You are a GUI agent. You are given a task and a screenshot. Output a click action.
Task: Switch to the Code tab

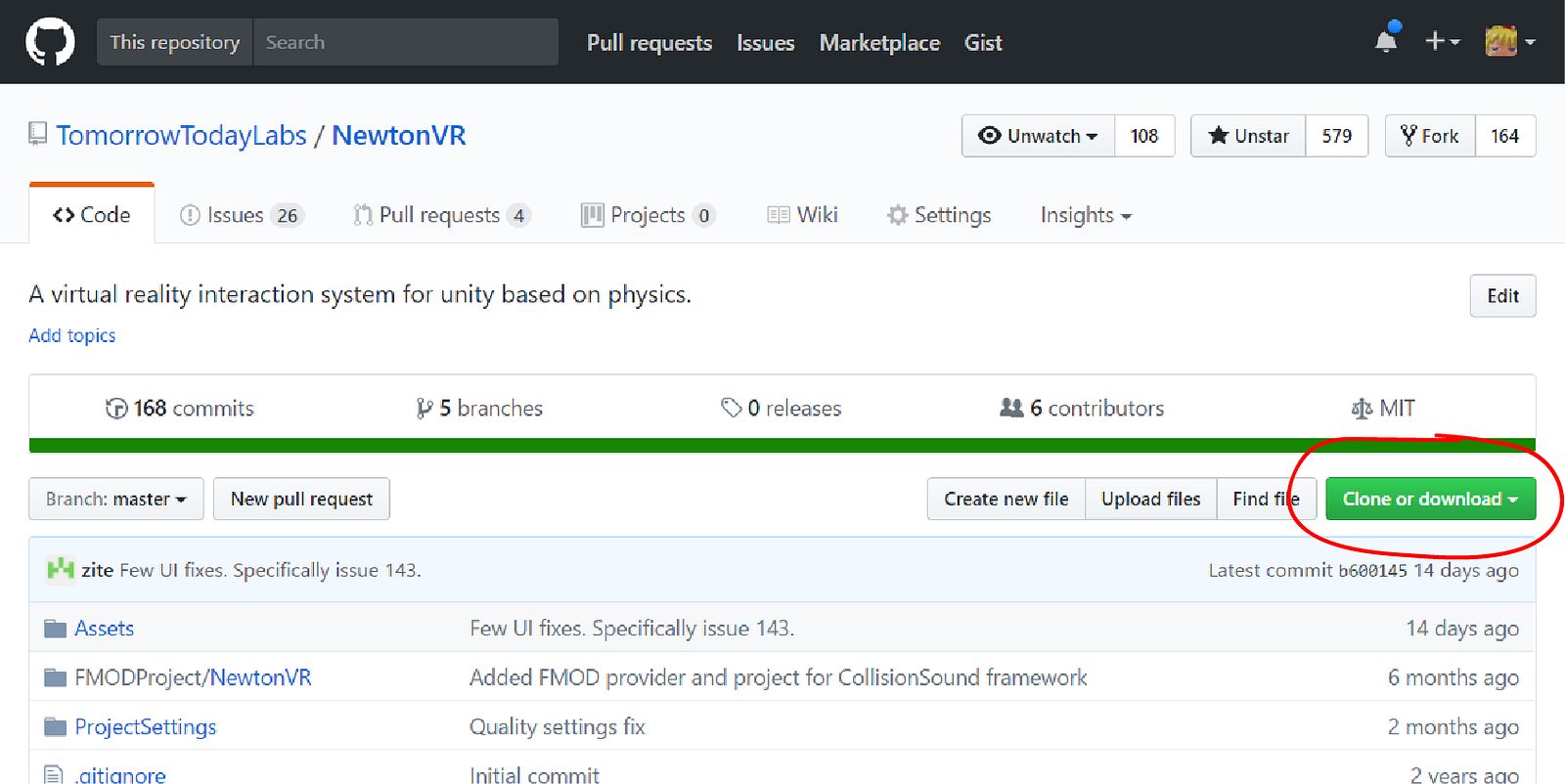coord(92,215)
